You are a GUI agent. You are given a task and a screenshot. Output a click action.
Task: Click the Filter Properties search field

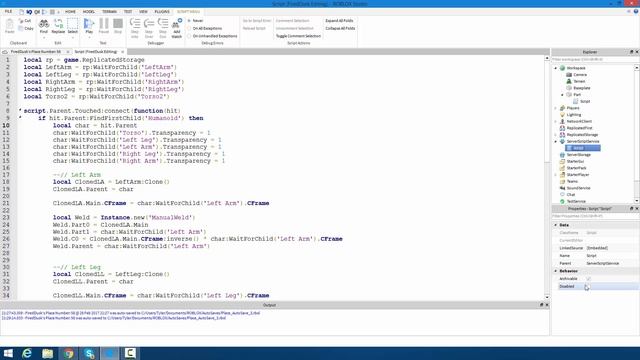(x=595, y=216)
